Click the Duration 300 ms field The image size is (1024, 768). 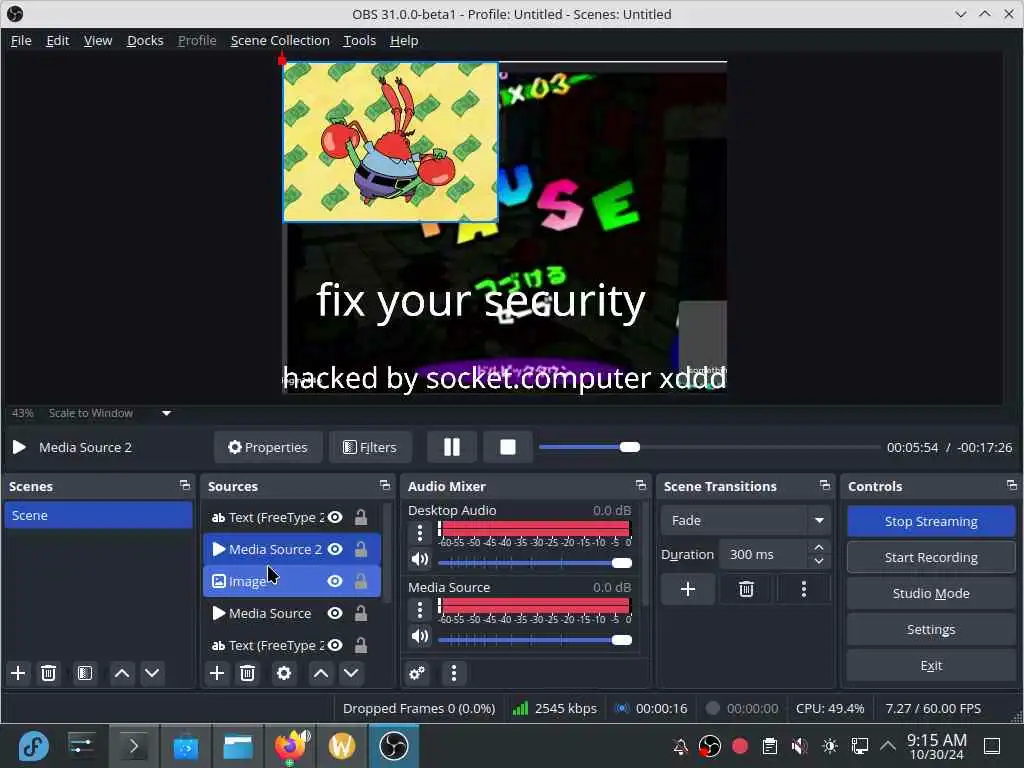tap(764, 554)
